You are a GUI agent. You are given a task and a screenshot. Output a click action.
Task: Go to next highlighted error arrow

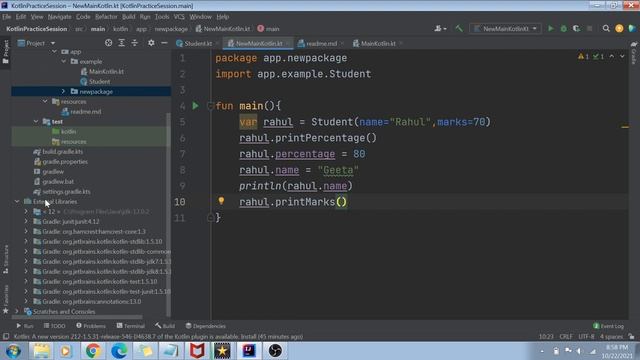[x=622, y=57]
